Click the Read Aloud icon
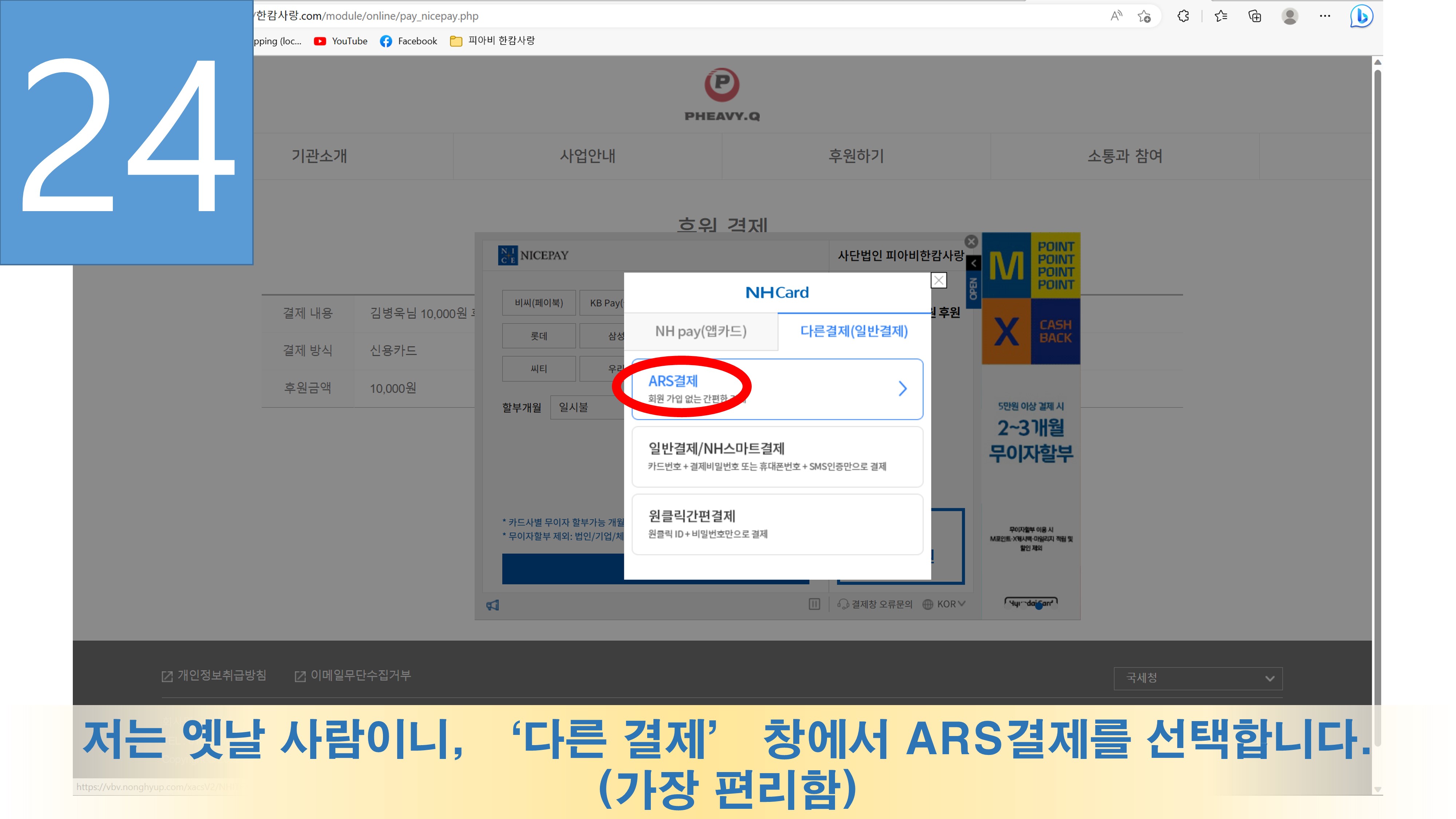Viewport: 1456px width, 819px height. 1116,16
